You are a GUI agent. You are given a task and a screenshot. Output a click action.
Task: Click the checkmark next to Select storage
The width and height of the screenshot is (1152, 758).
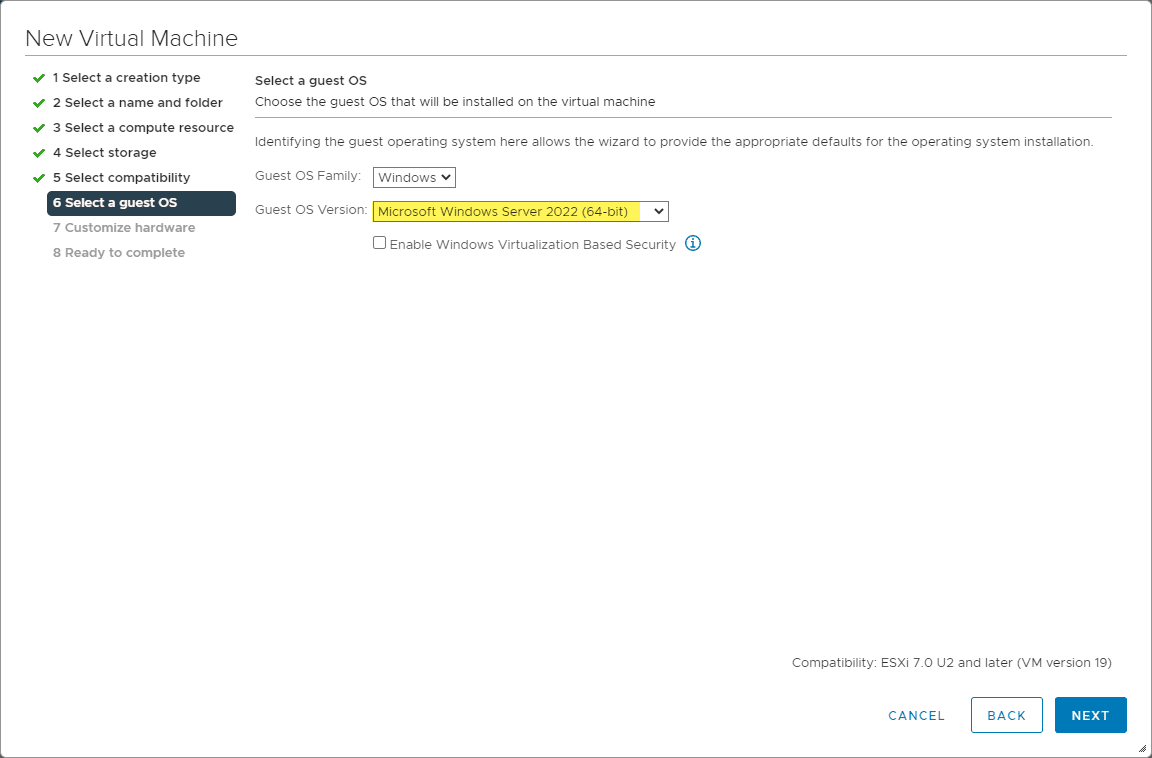click(38, 152)
